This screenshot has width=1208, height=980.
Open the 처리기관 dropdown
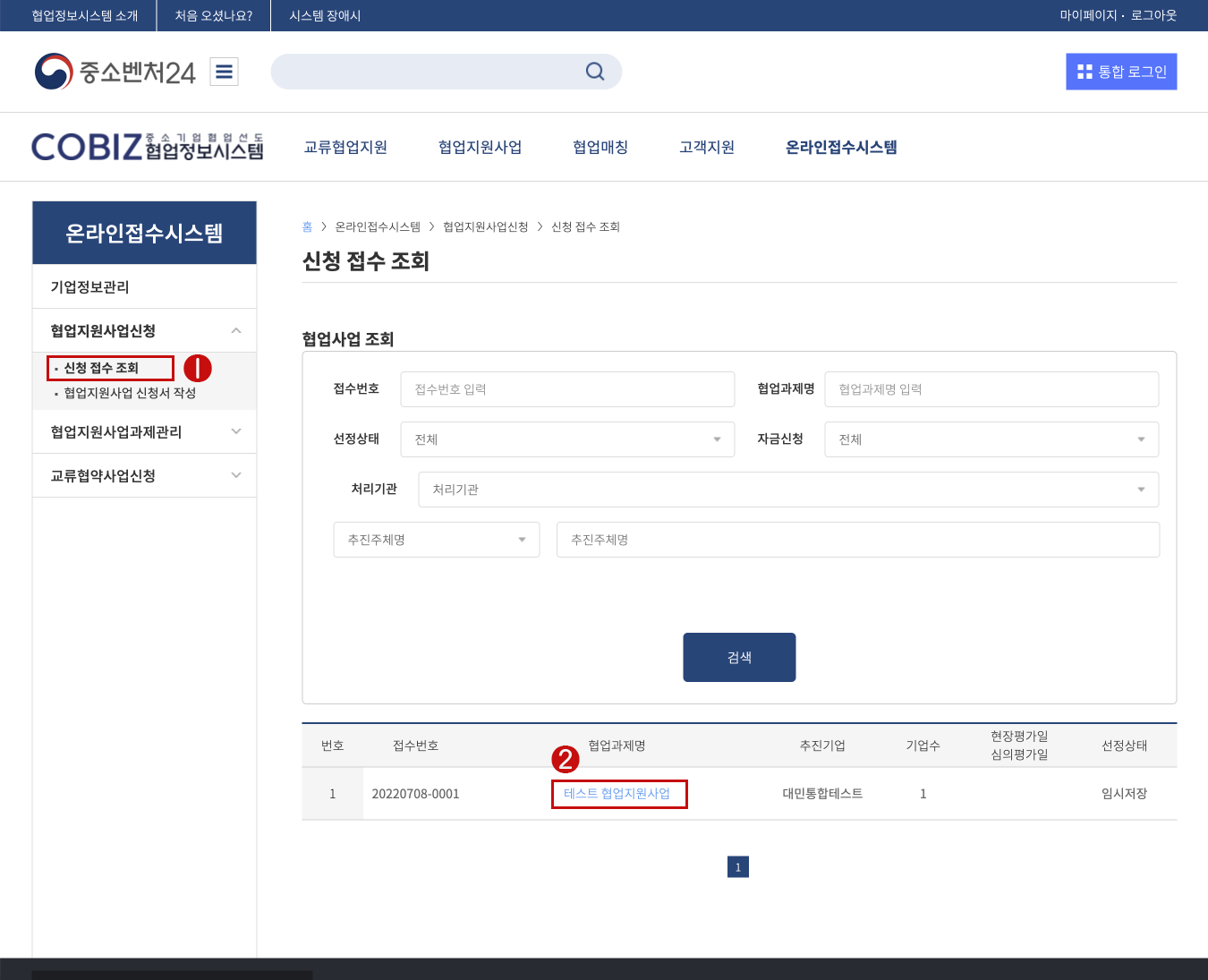[788, 490]
